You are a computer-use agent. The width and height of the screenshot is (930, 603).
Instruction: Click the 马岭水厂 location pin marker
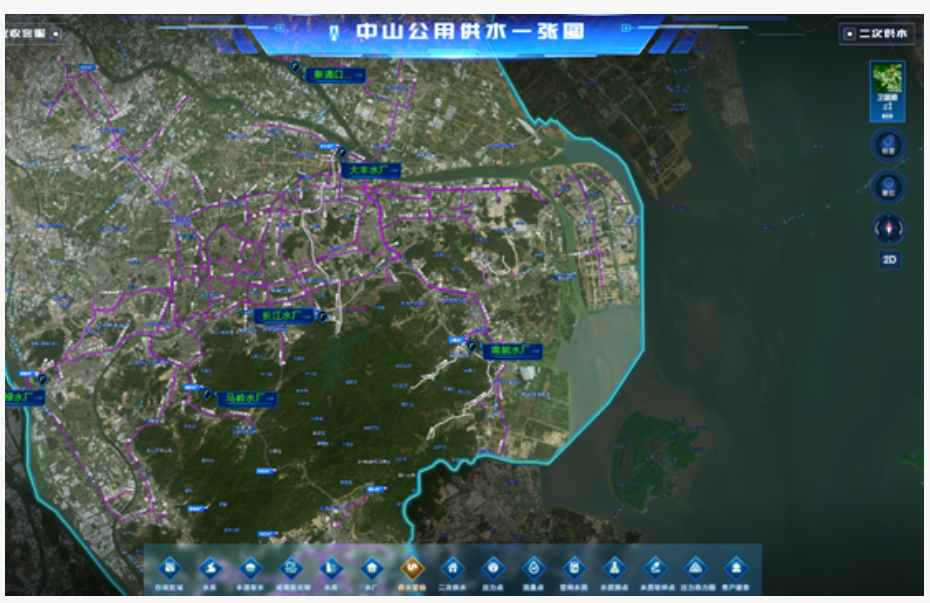pyautogui.click(x=207, y=394)
